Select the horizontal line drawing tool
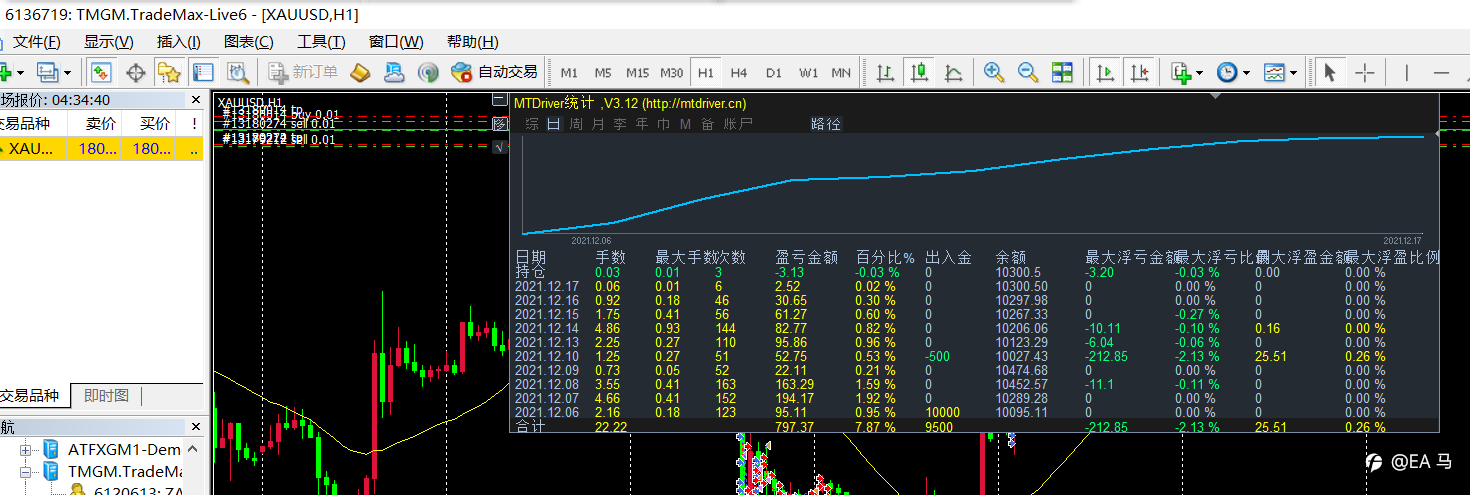1470x495 pixels. point(1441,72)
